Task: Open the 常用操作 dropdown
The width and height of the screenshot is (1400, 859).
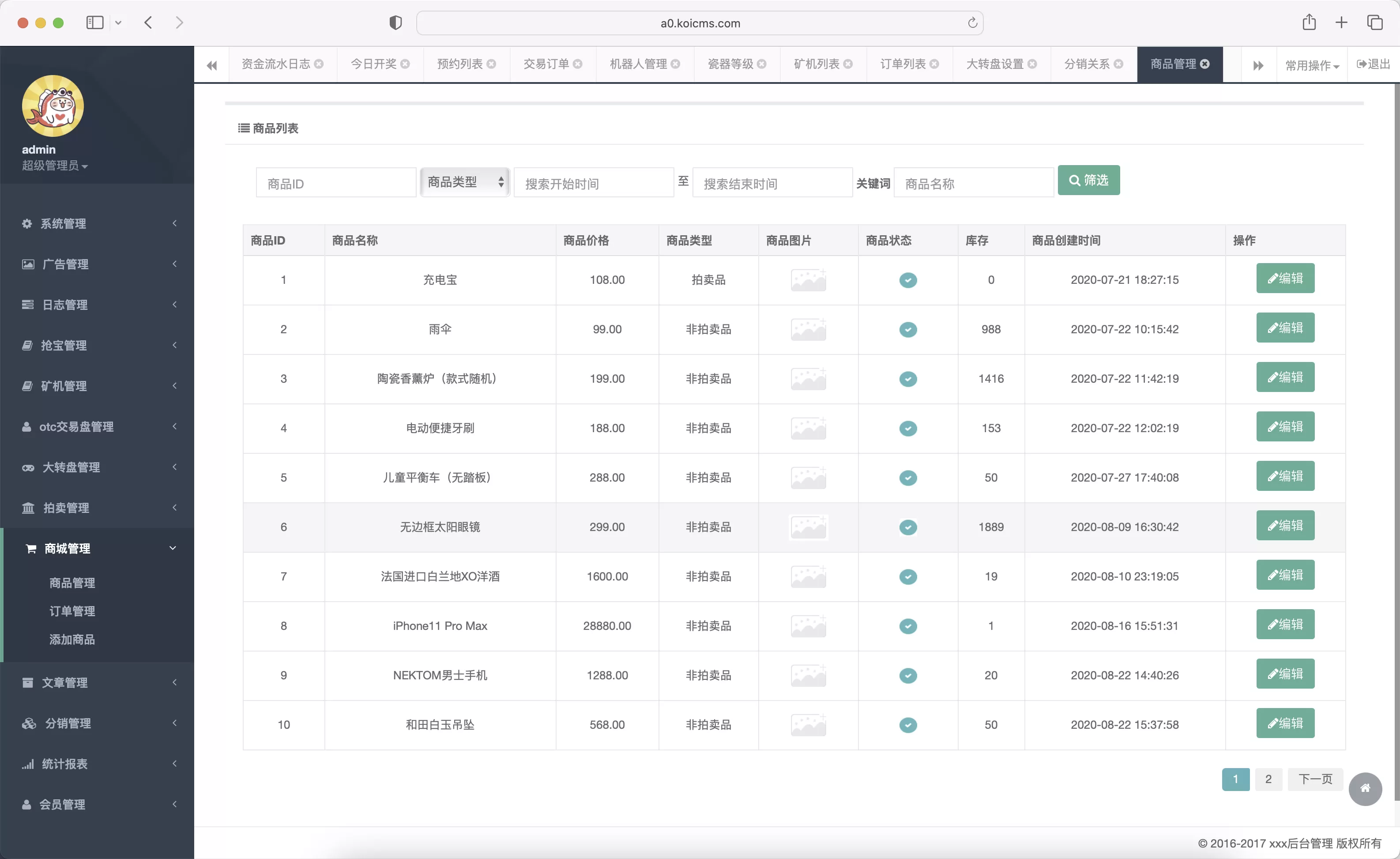Action: (x=1312, y=65)
